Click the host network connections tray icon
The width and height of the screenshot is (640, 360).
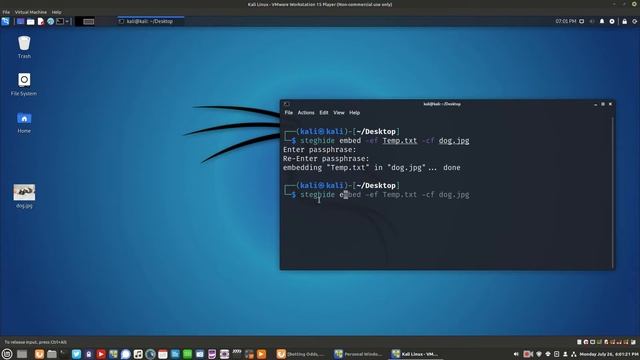(x=573, y=354)
